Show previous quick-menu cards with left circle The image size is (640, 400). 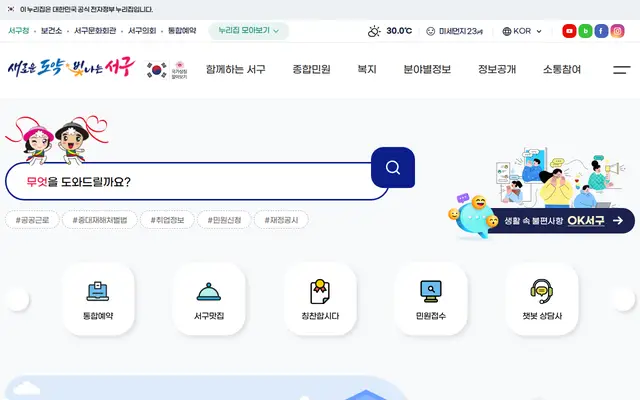[18, 300]
